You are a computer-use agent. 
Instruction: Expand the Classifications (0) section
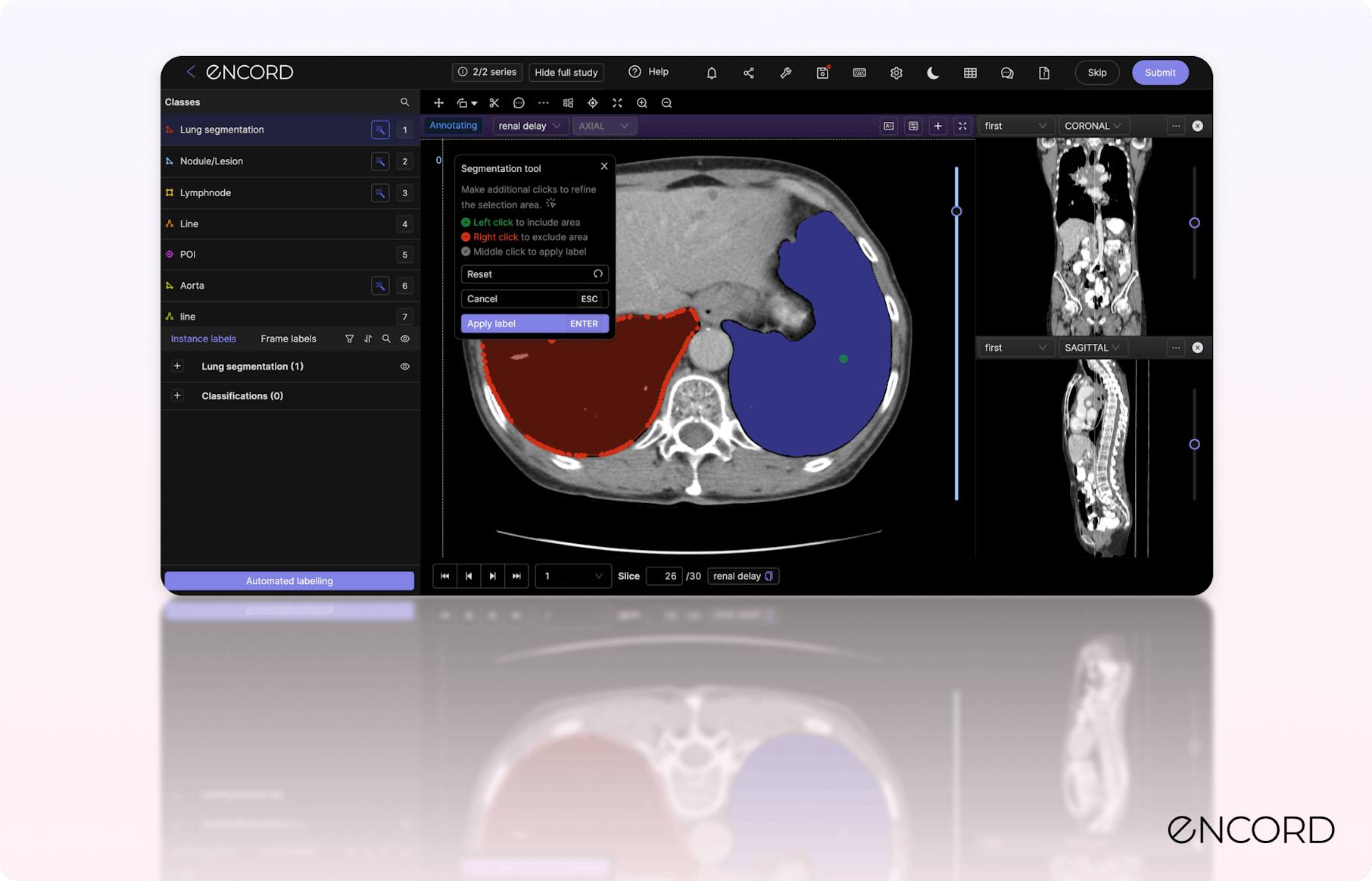pyautogui.click(x=177, y=395)
